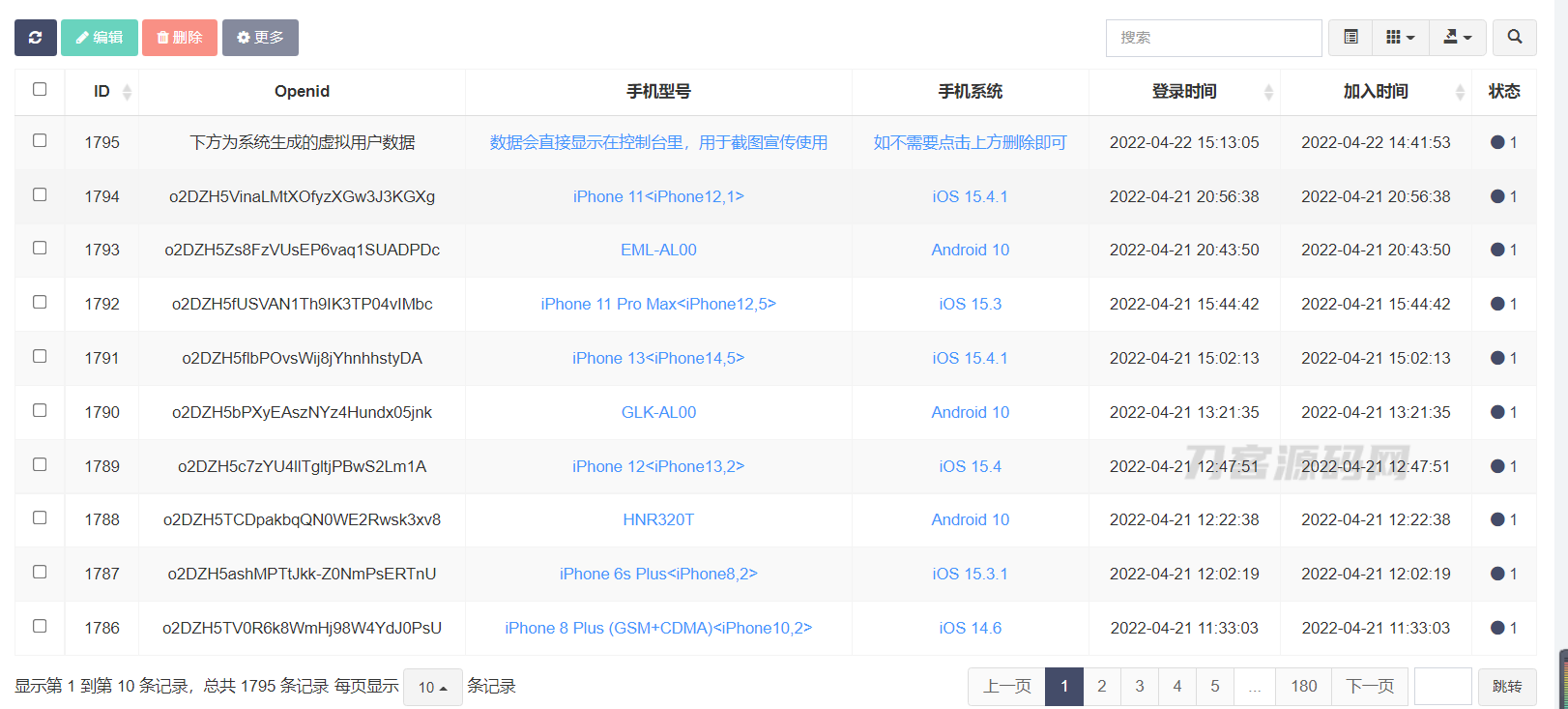The image size is (1568, 709).
Task: Click the refresh table icon button
Action: 36,38
